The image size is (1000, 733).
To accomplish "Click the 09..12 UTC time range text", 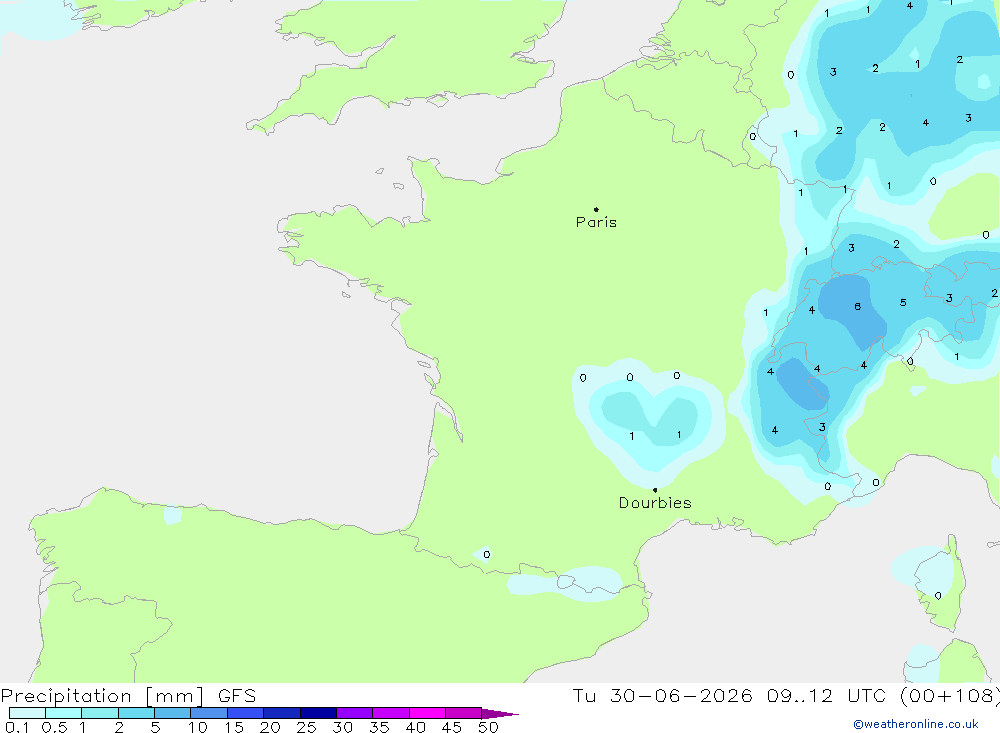I will pyautogui.click(x=828, y=696).
